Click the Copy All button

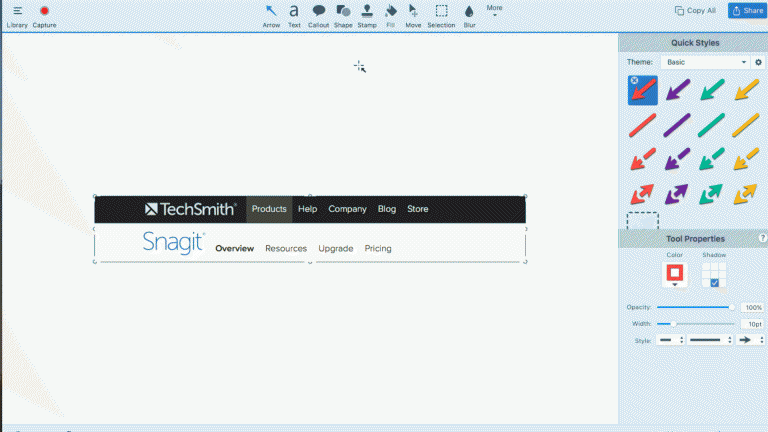pyautogui.click(x=695, y=10)
